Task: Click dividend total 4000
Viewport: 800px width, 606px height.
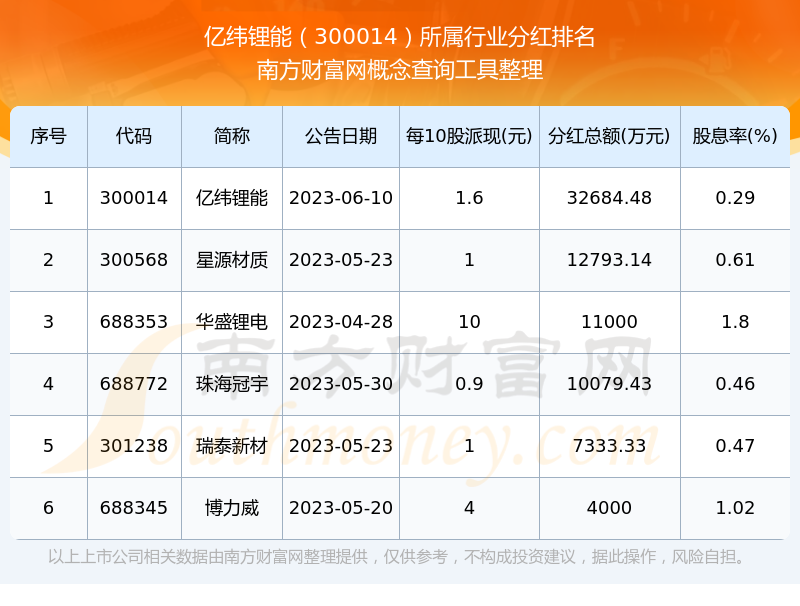Action: tap(609, 508)
